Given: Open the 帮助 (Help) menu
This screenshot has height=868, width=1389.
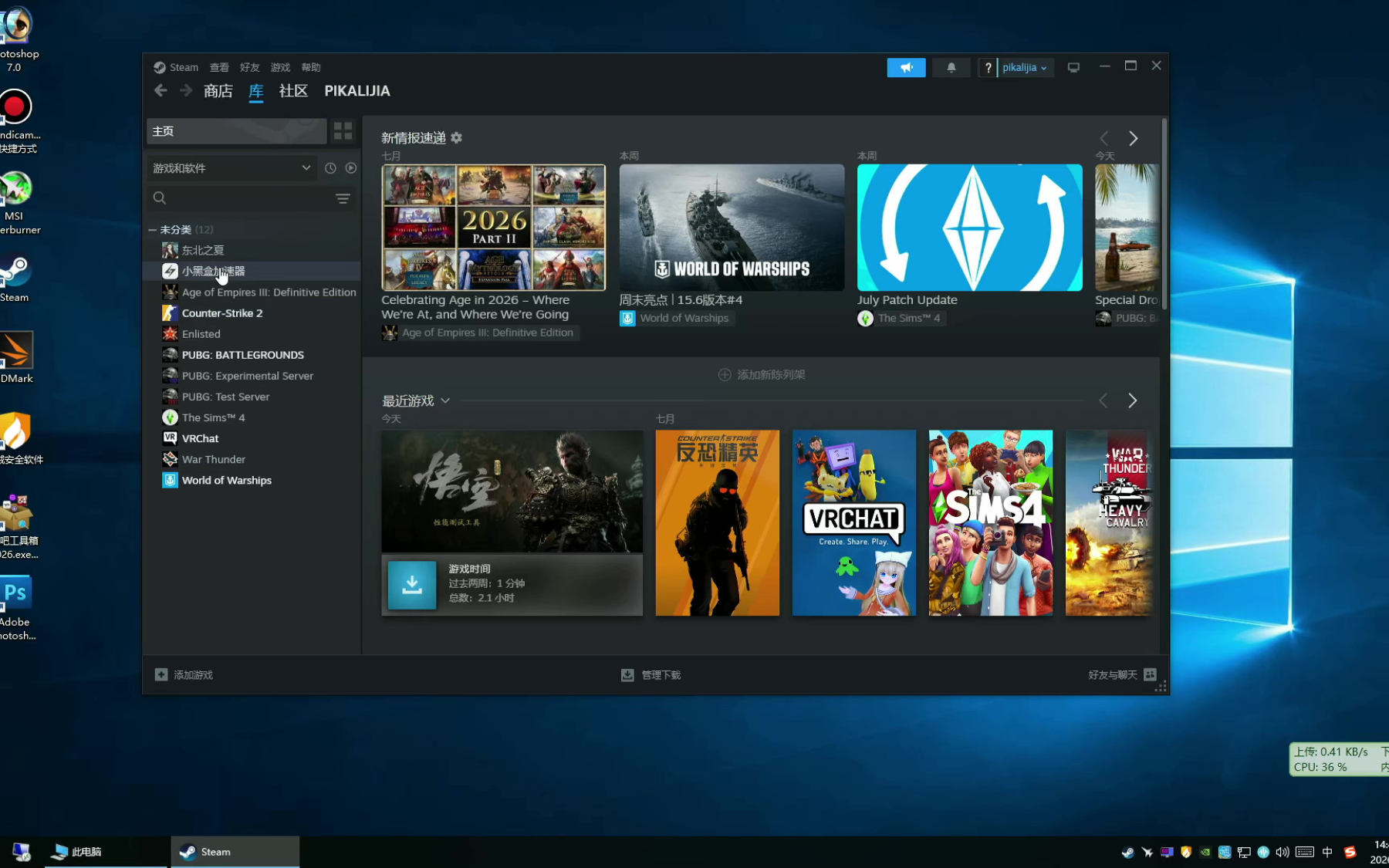Looking at the screenshot, I should pos(311,68).
